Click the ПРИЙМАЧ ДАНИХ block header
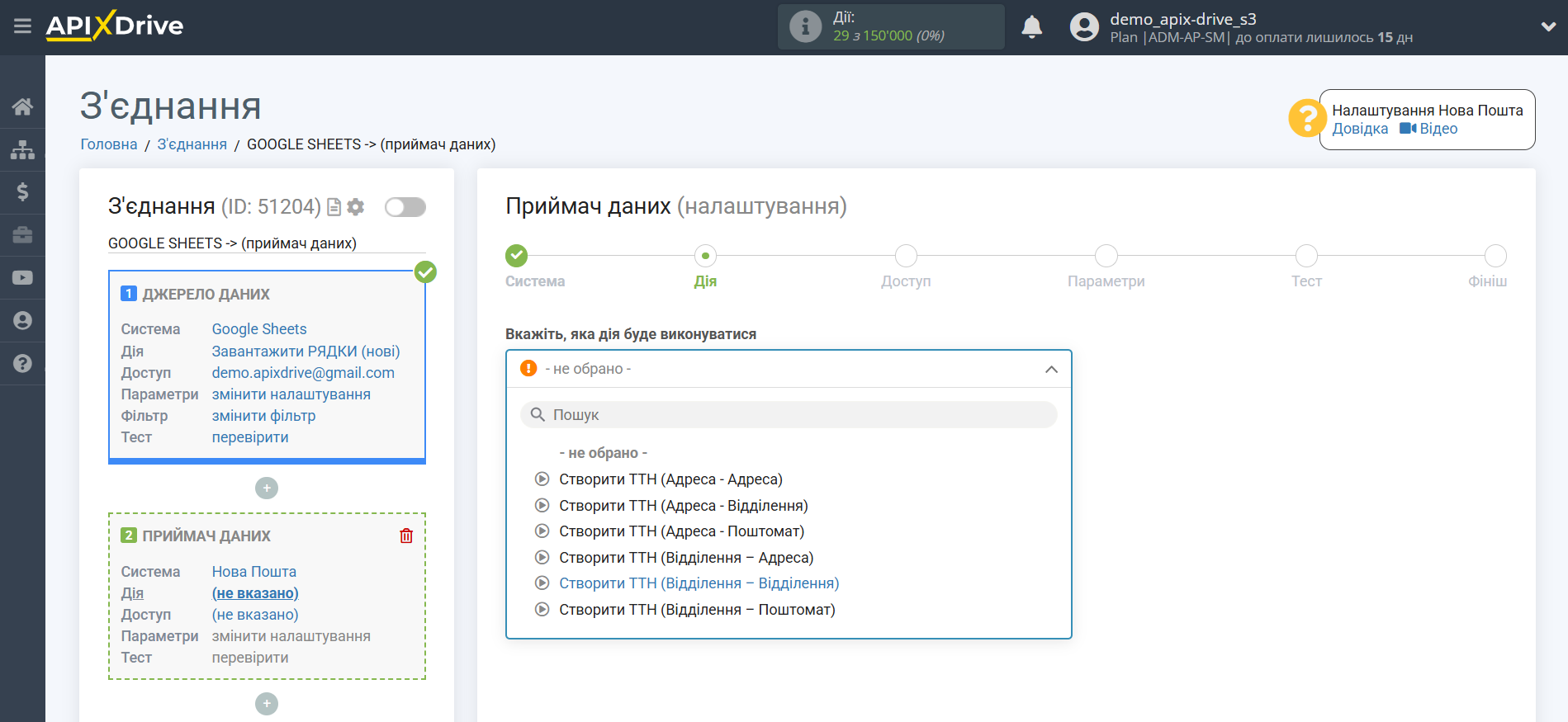Screen dimensions: 1568x722 coord(206,536)
